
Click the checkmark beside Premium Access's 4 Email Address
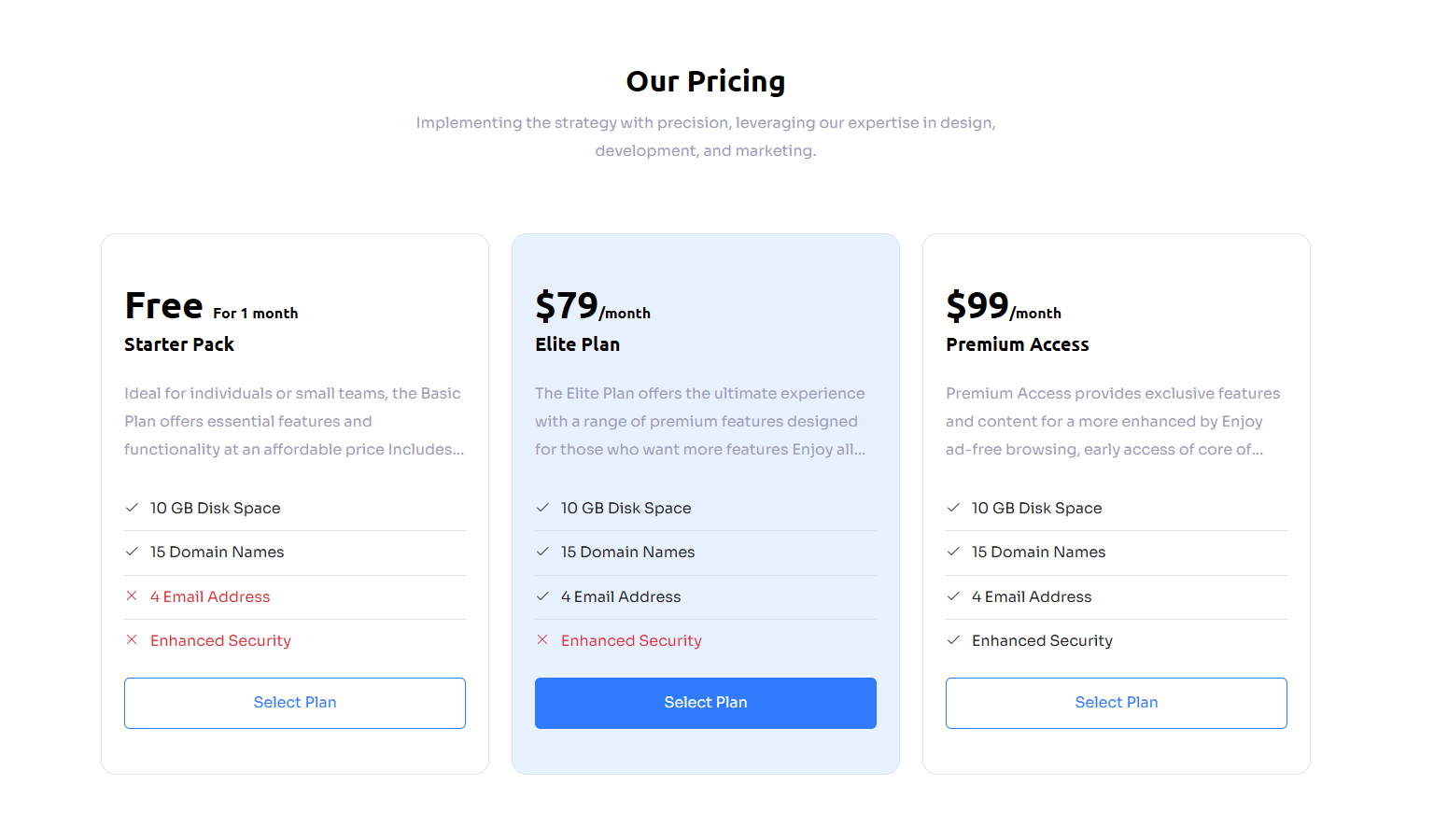pyautogui.click(x=953, y=596)
